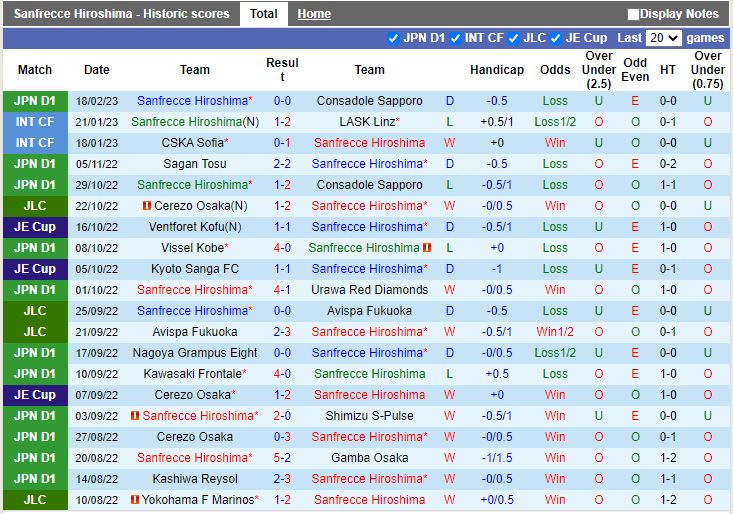Click the 2-0 result against Shimizu S-Pulse
733x514 pixels.
282,415
